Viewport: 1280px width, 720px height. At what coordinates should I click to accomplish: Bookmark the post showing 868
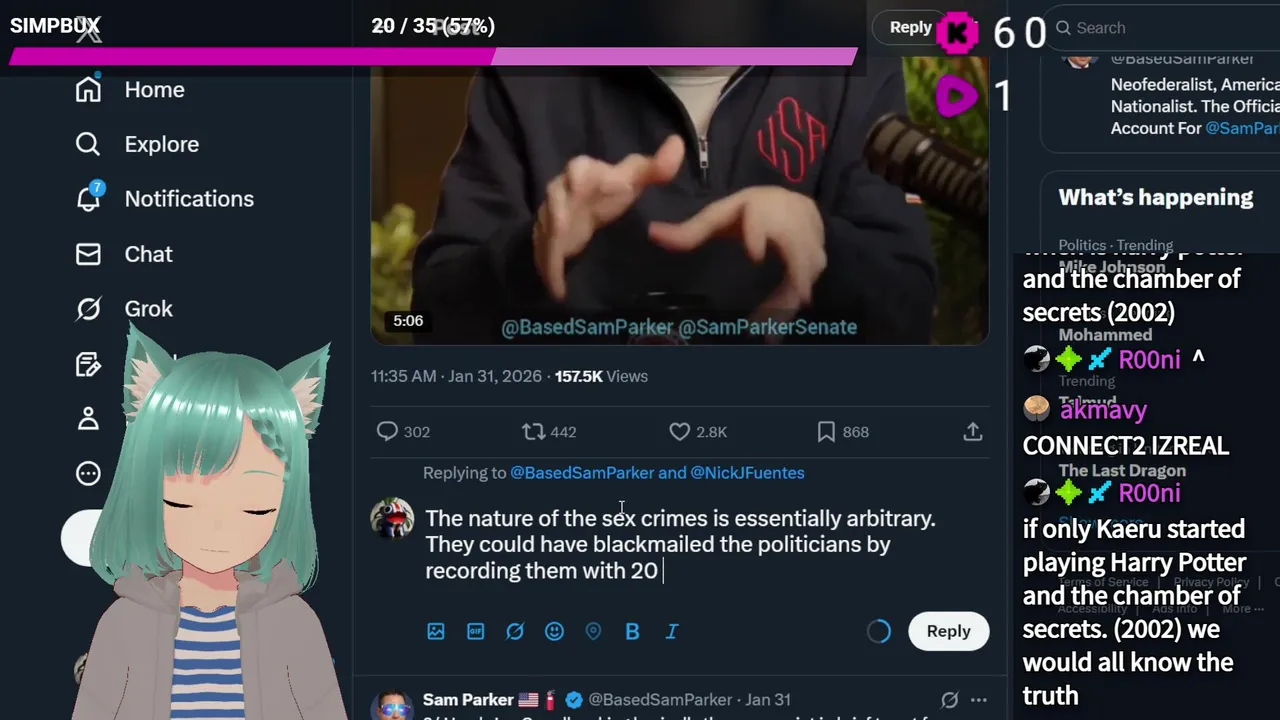826,432
